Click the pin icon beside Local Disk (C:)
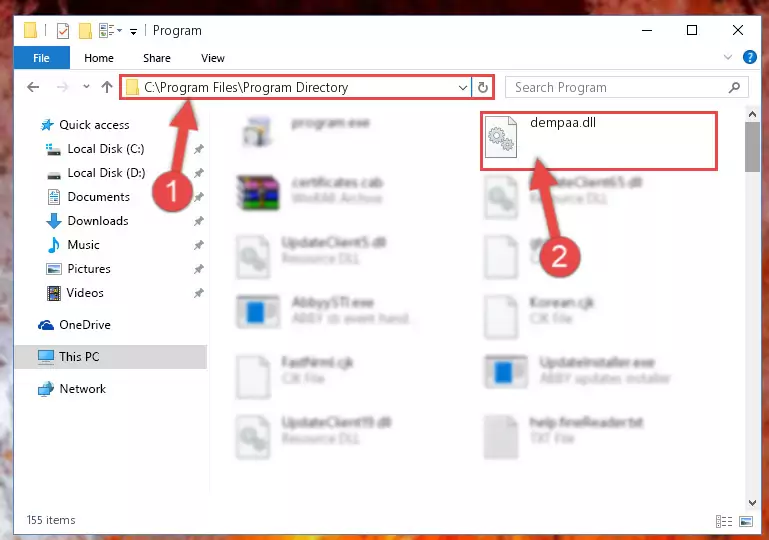The height and width of the screenshot is (540, 769). [199, 149]
